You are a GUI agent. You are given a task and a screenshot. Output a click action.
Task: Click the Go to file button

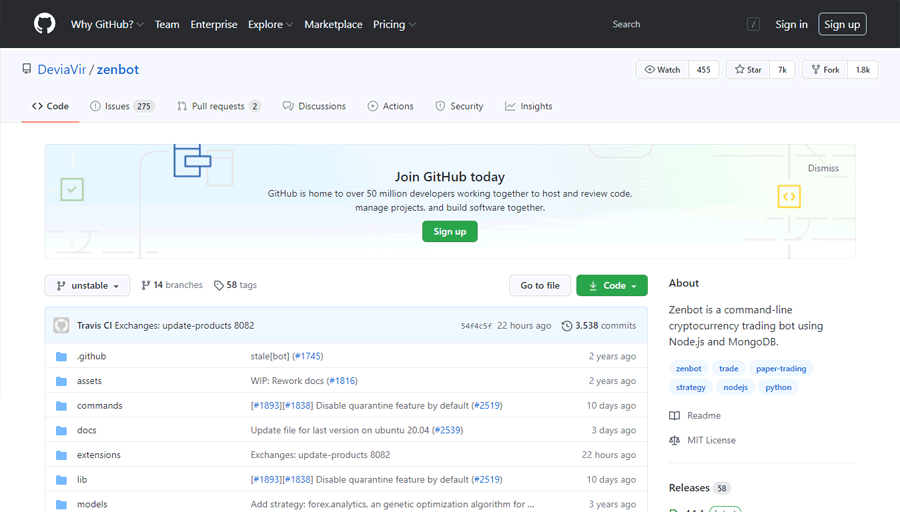point(540,285)
